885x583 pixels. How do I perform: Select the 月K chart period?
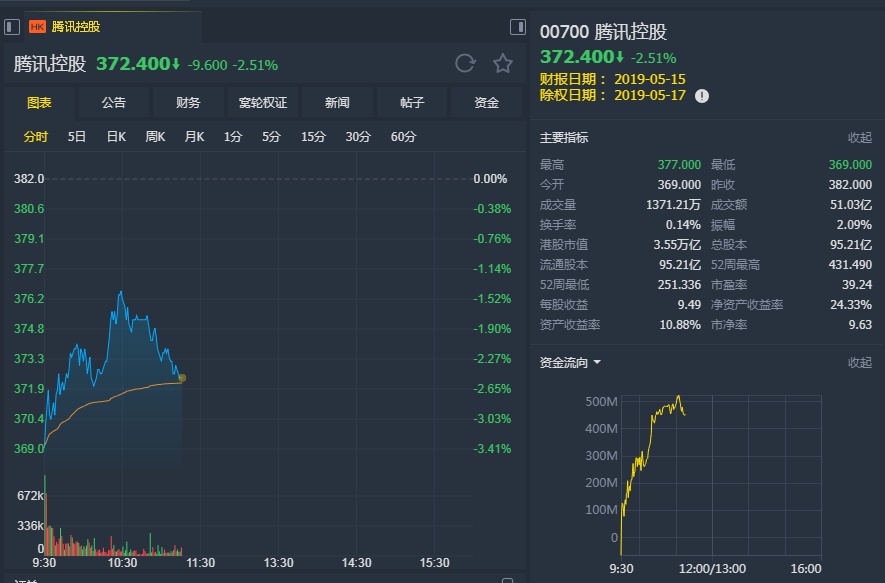pyautogui.click(x=194, y=137)
